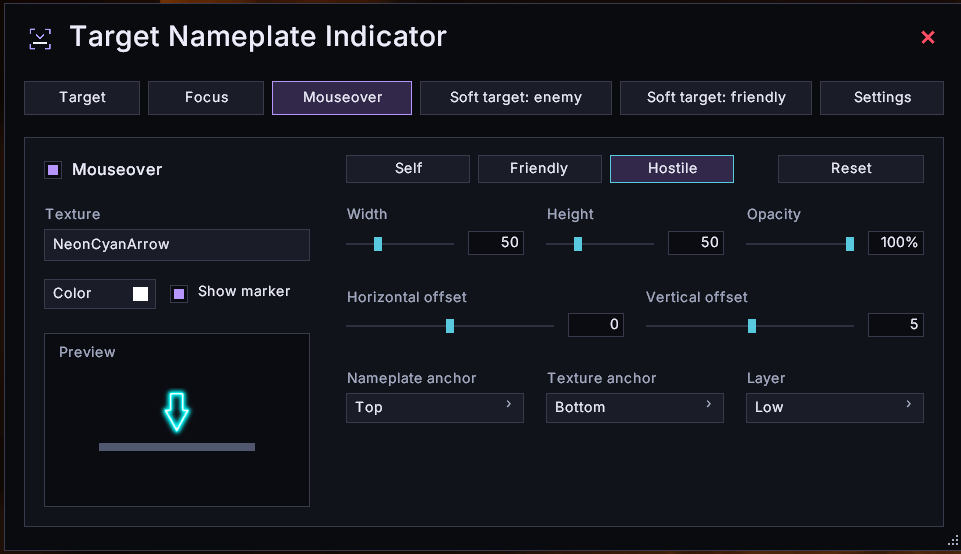Open the Color picker button
The width and height of the screenshot is (961, 554).
[x=100, y=294]
